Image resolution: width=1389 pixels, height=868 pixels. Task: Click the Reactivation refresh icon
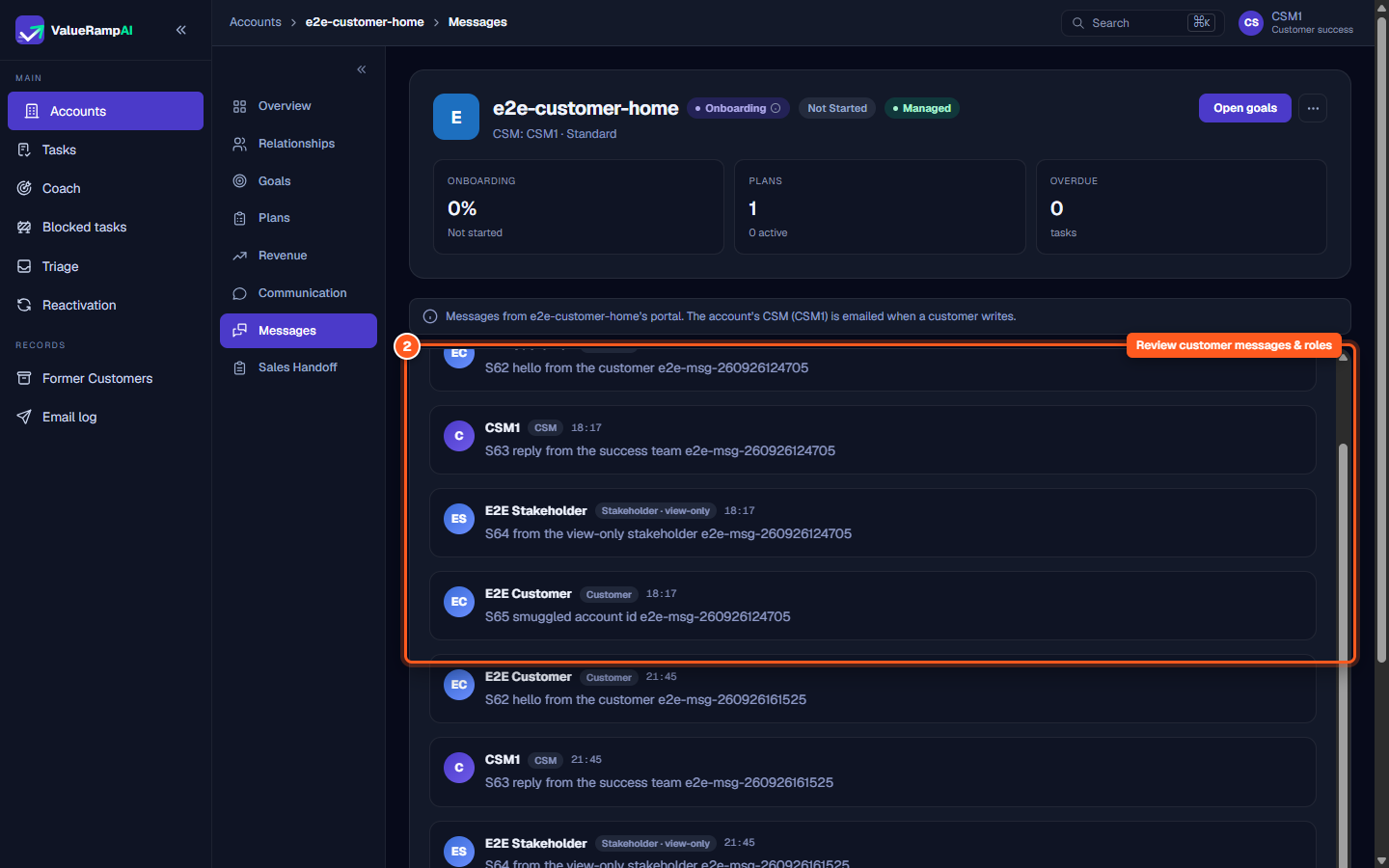click(24, 305)
